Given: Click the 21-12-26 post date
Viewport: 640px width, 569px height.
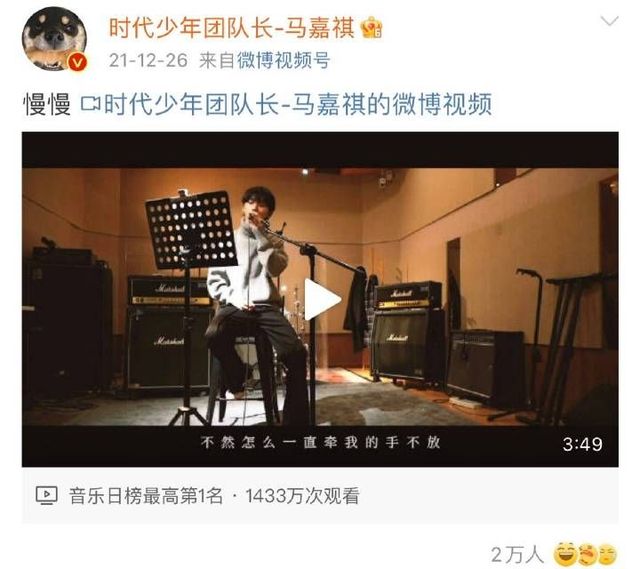Looking at the screenshot, I should coord(148,60).
